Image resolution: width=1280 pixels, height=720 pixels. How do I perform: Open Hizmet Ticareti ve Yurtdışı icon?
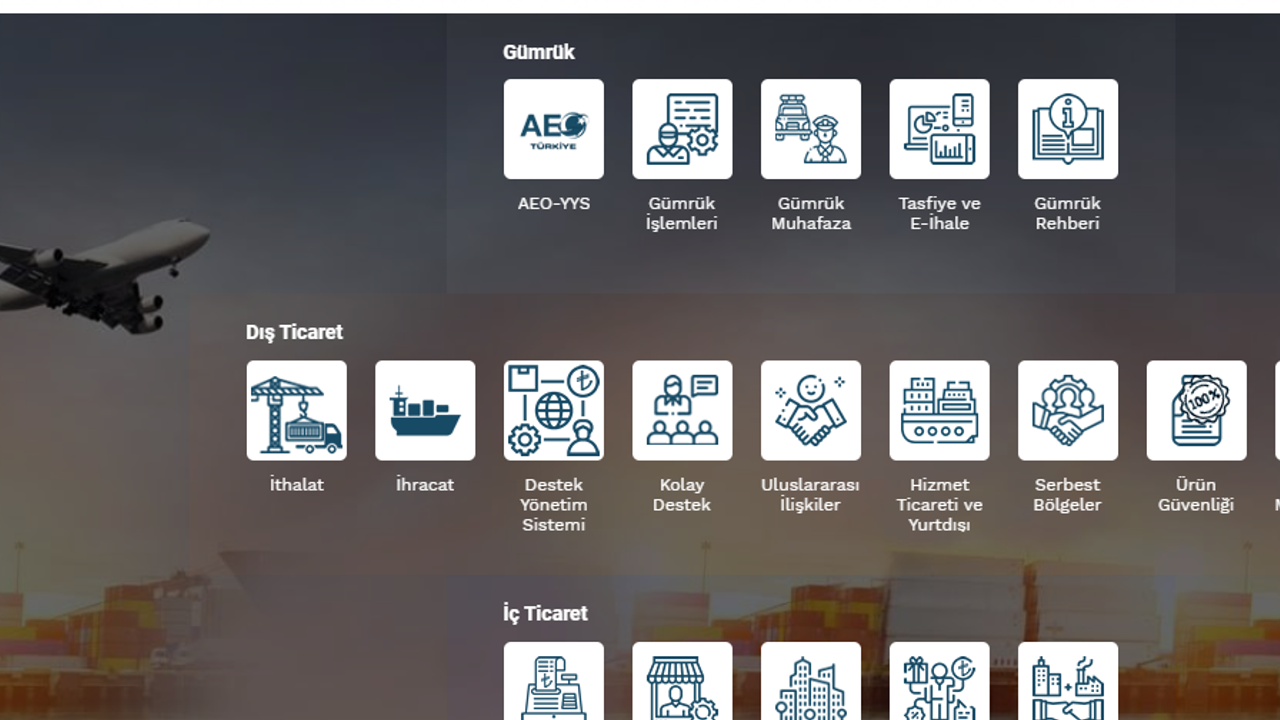coord(939,410)
